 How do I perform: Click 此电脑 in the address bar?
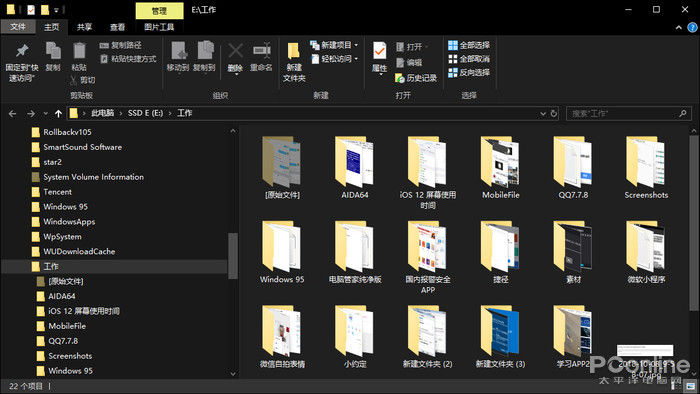tap(103, 113)
